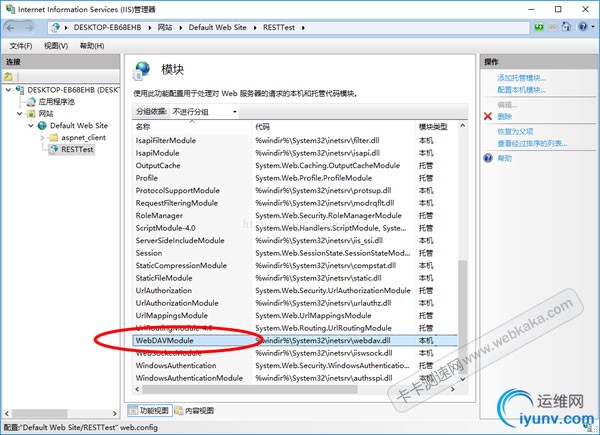Click the sites folder icon in the tree
This screenshot has width=600, height=435.
[x=31, y=114]
